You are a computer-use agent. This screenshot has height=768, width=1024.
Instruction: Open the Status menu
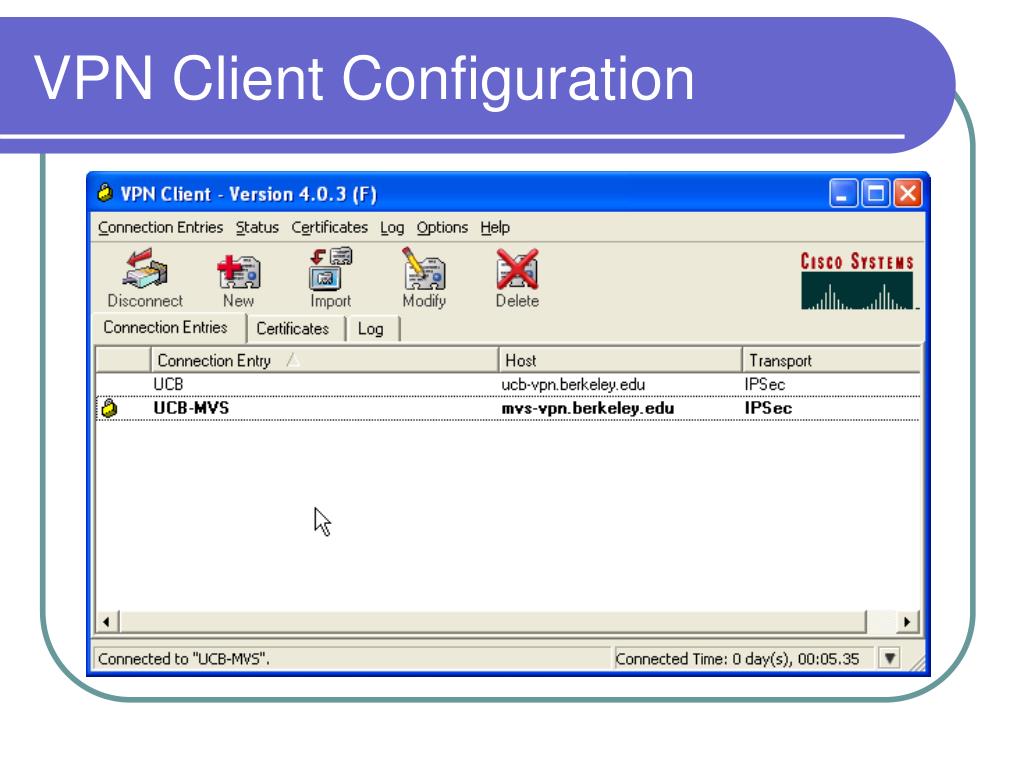pos(257,227)
